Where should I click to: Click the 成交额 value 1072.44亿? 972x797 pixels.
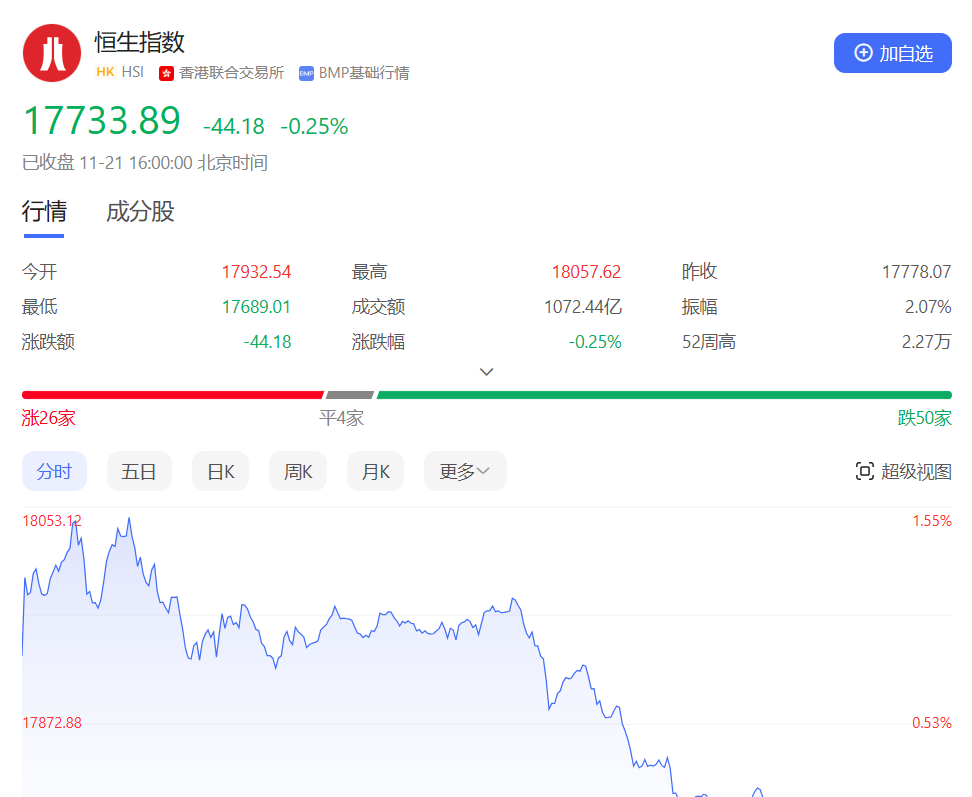583,307
